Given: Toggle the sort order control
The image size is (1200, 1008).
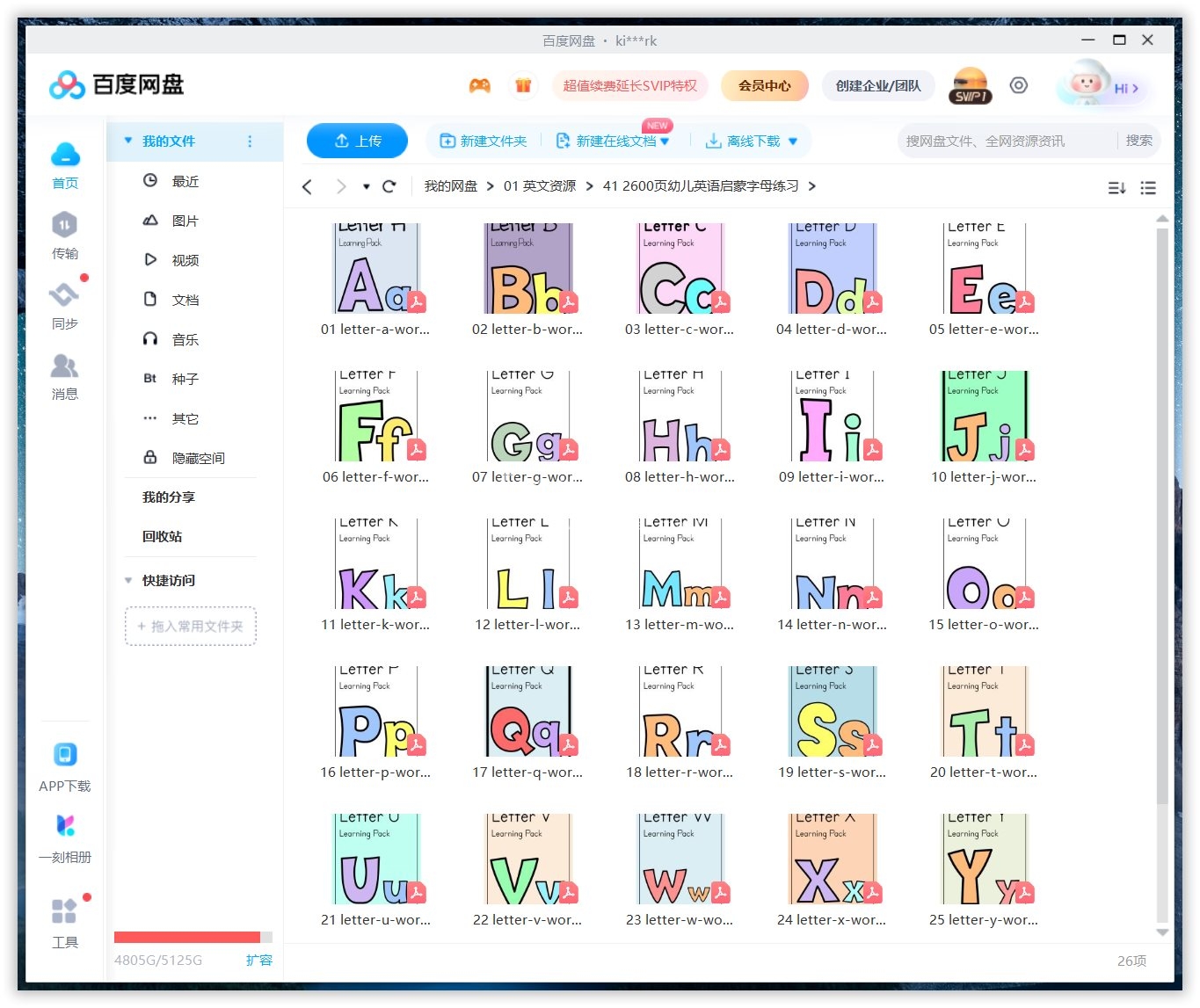Looking at the screenshot, I should point(1116,187).
